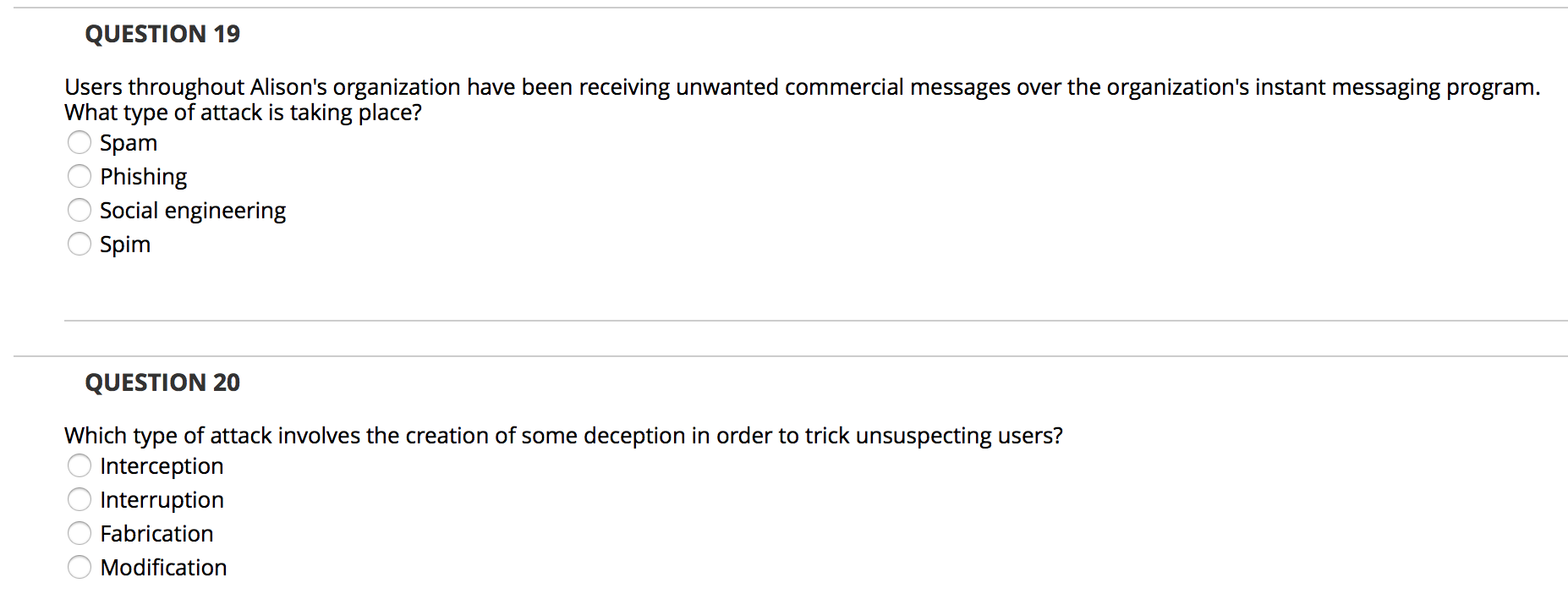This screenshot has width=1568, height=594.
Task: Click the QUESTION 20 heading
Action: 162,382
